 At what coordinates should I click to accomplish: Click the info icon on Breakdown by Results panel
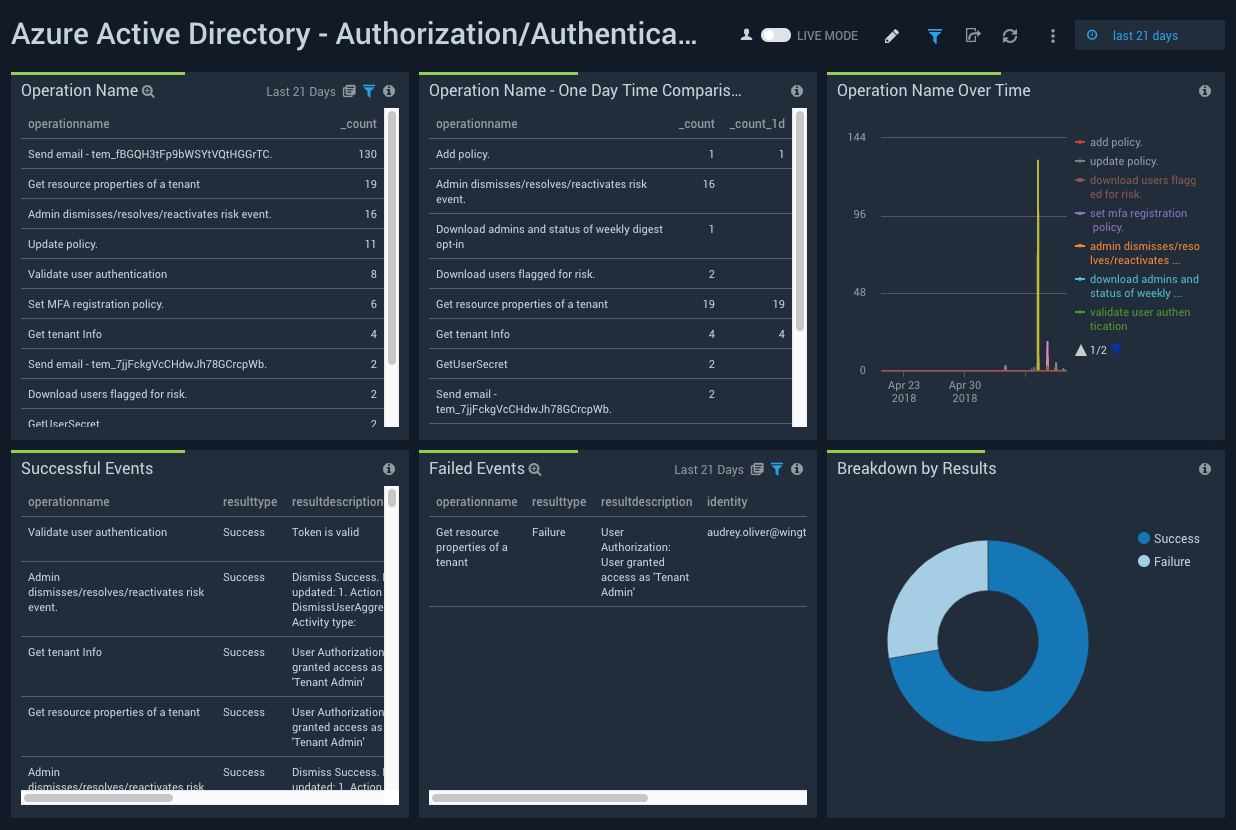tap(1205, 468)
